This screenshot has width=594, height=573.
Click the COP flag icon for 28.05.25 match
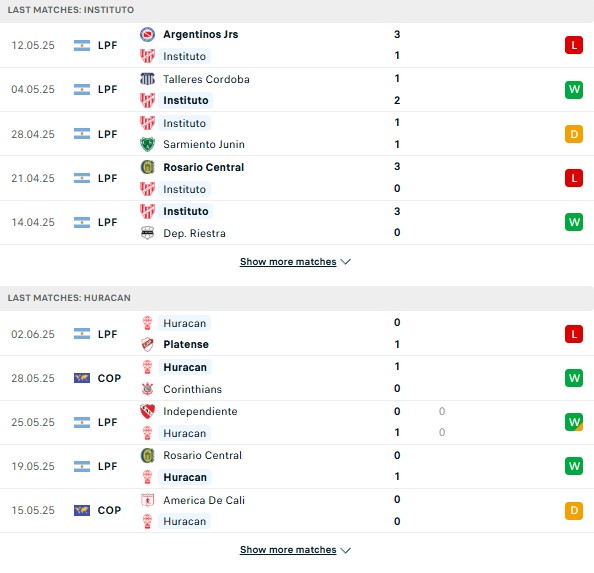[82, 378]
